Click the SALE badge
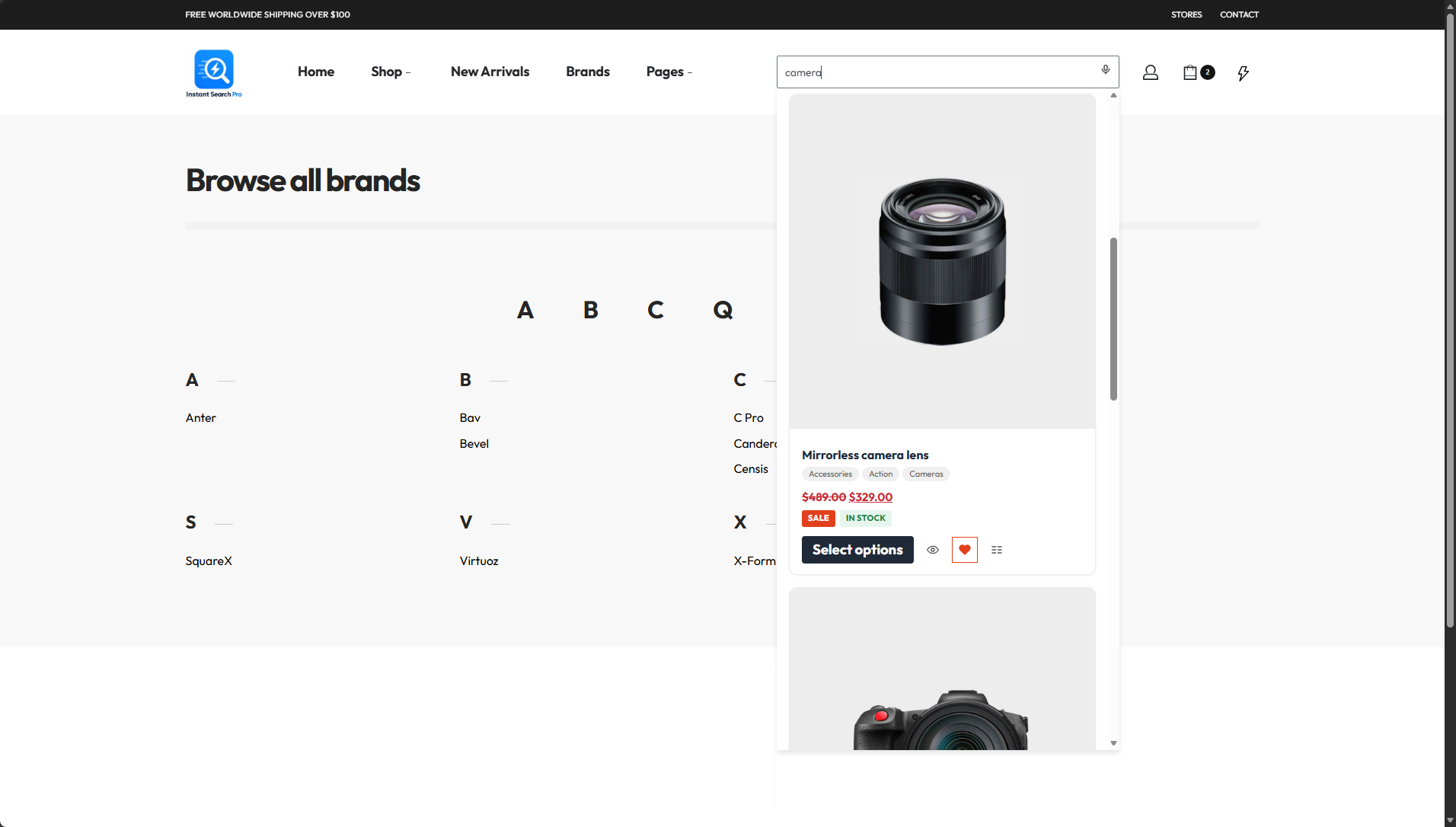 (x=819, y=519)
